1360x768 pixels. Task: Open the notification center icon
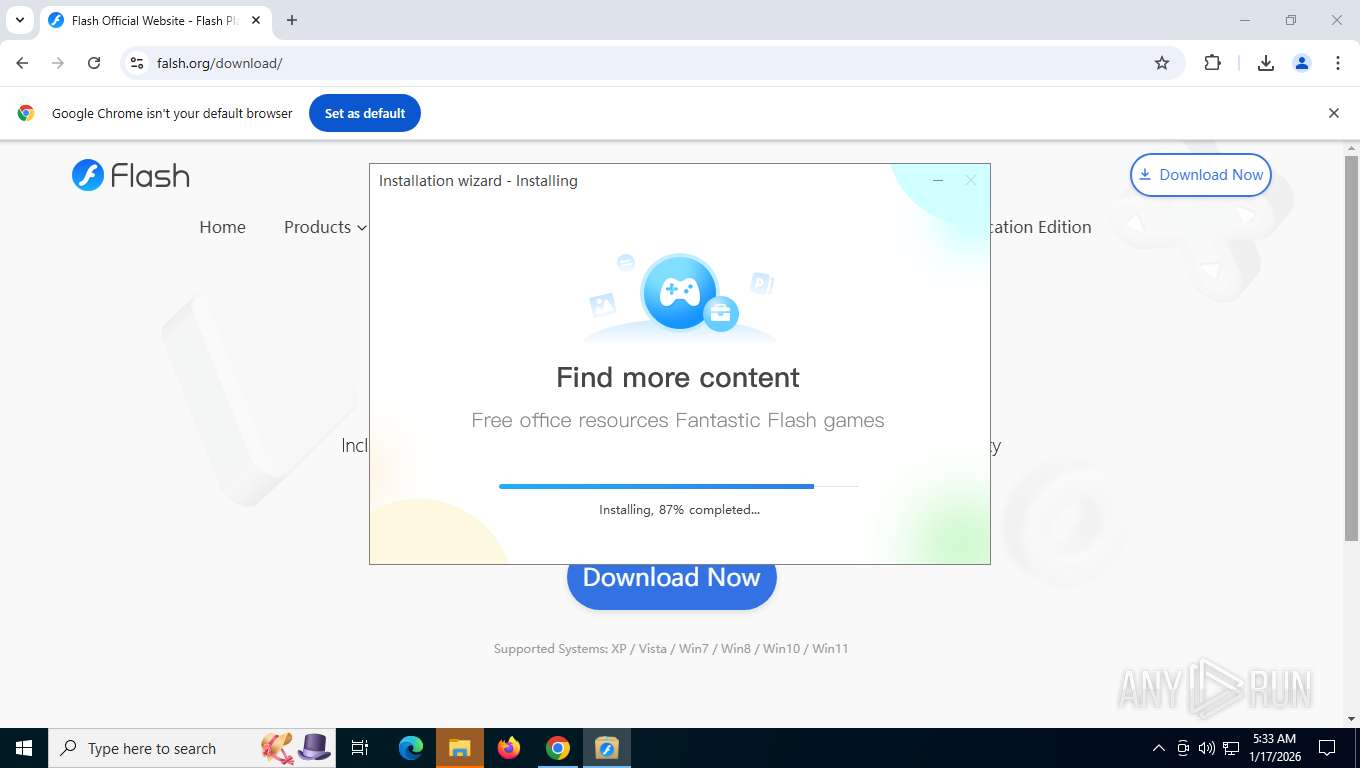pos(1327,748)
